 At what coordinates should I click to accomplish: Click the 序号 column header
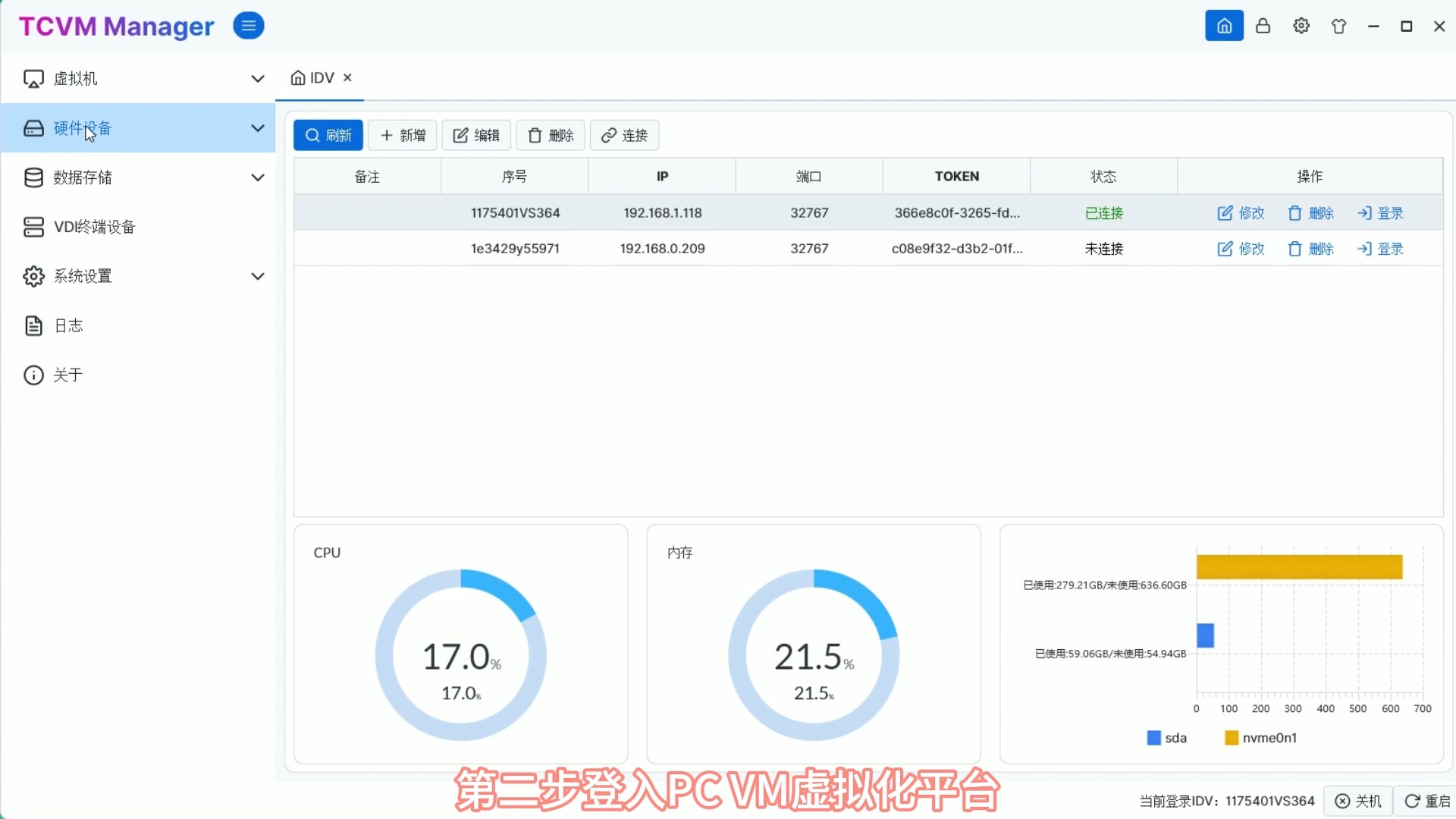(x=514, y=176)
